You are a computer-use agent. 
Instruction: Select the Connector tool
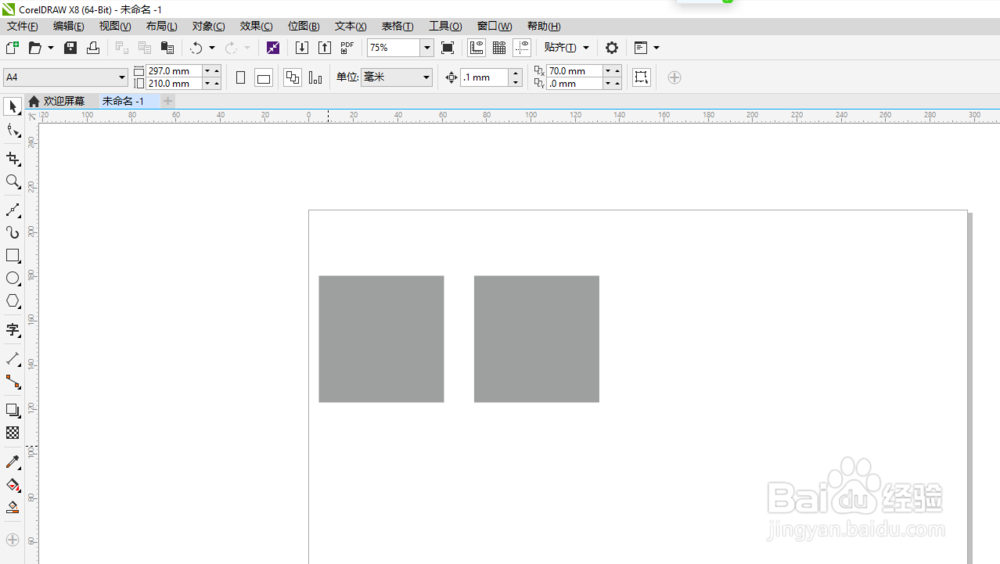12,382
